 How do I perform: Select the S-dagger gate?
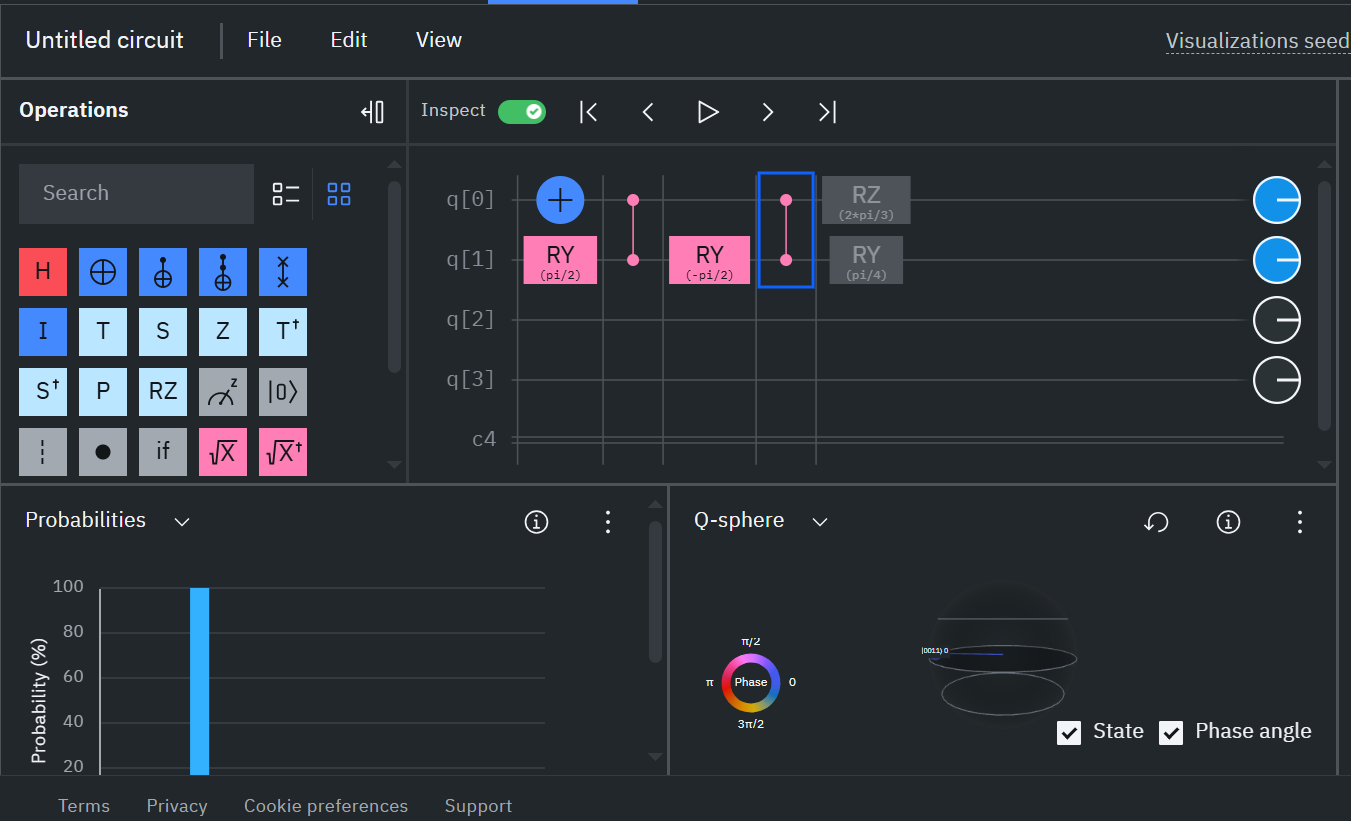(43, 392)
